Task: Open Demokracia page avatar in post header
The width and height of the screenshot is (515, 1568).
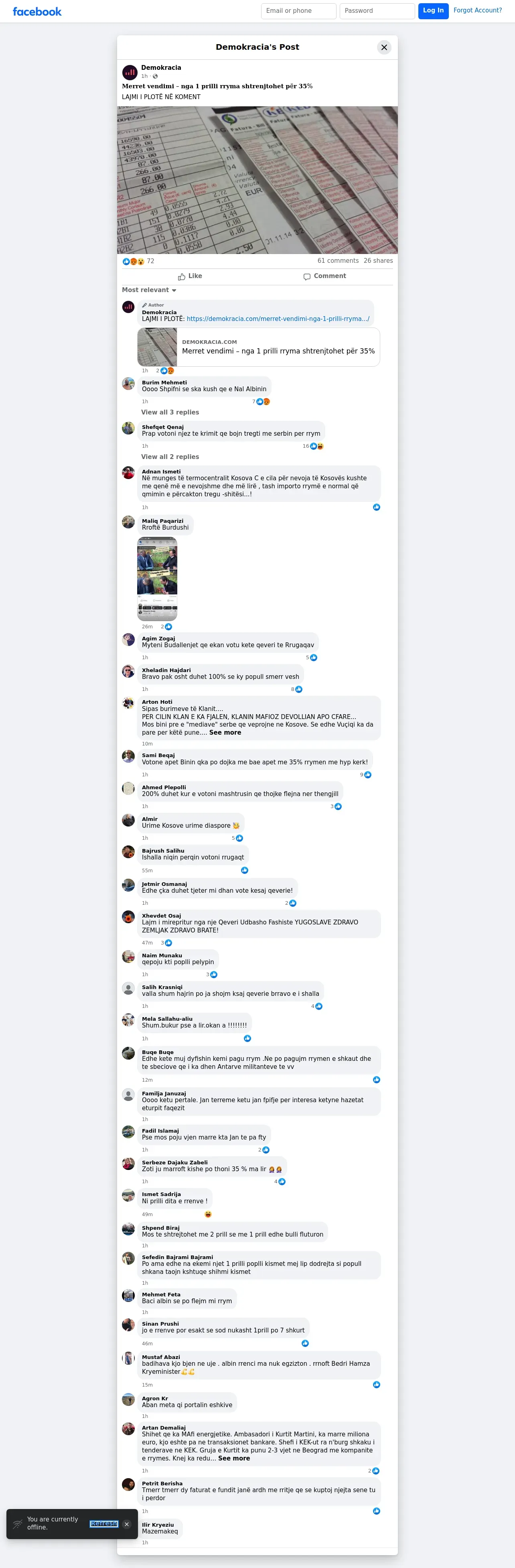Action: pos(130,73)
